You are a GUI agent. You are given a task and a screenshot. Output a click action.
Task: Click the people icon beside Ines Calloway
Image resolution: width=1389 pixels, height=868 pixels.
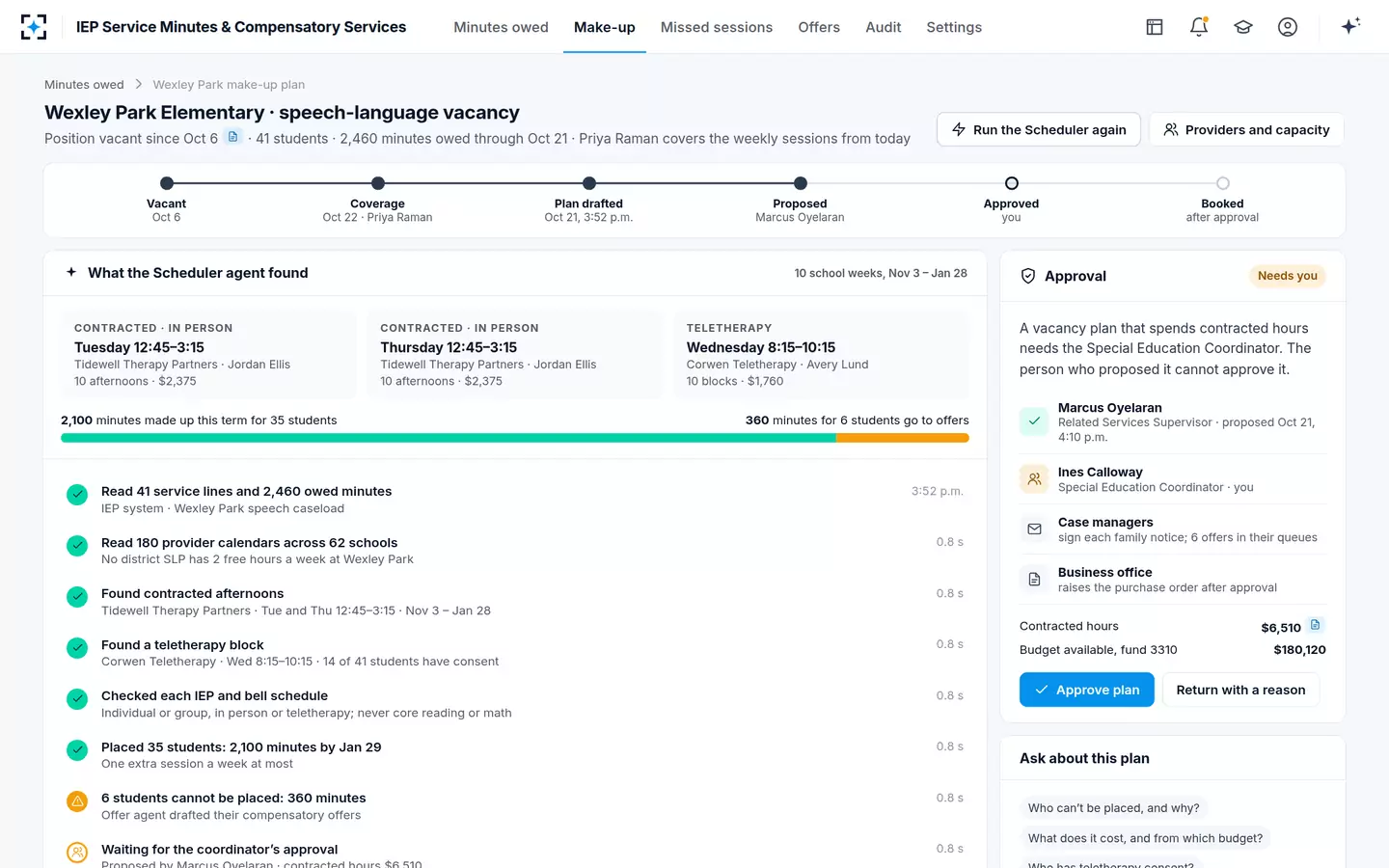1034,478
